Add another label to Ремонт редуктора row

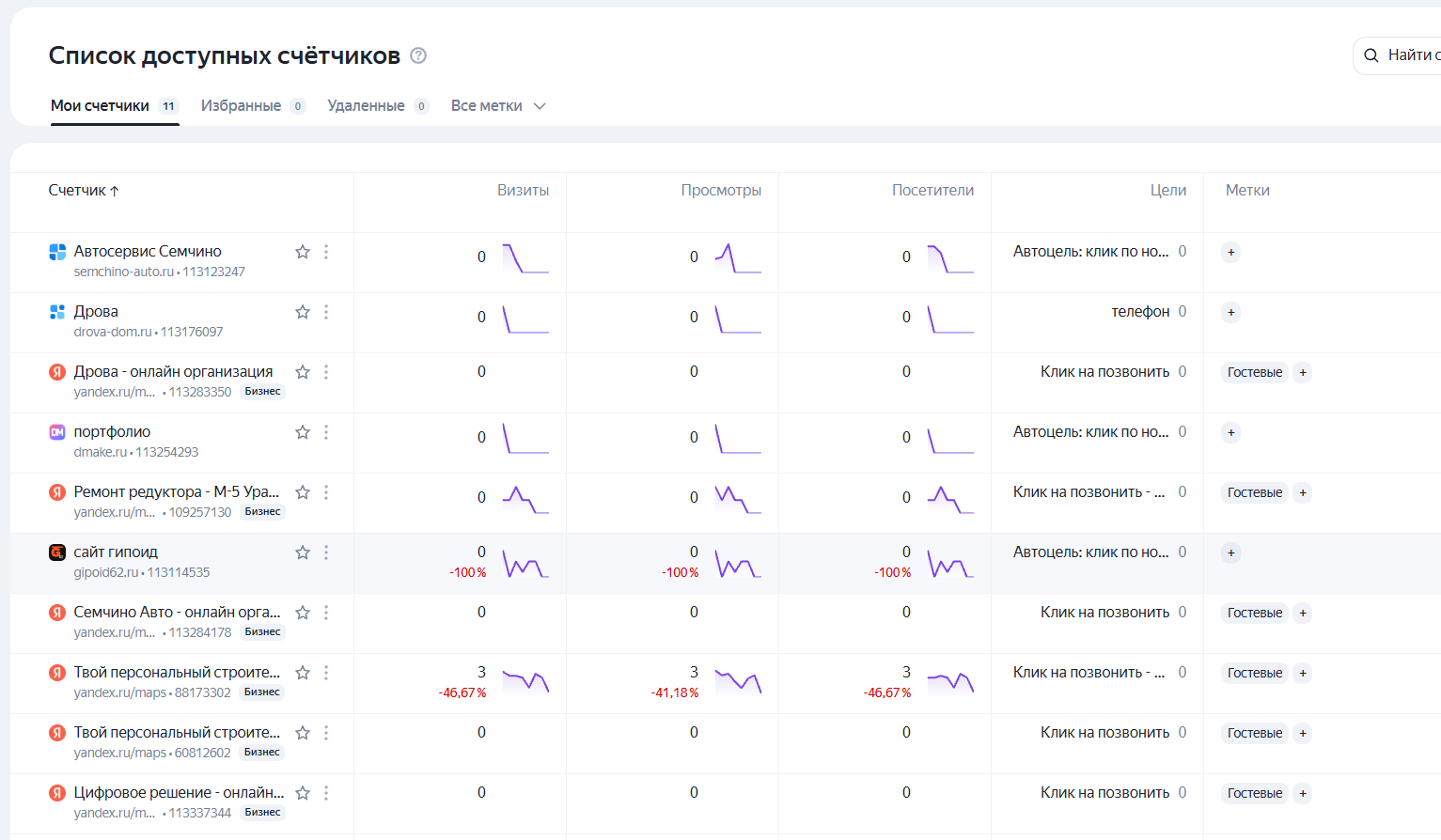click(x=1303, y=492)
